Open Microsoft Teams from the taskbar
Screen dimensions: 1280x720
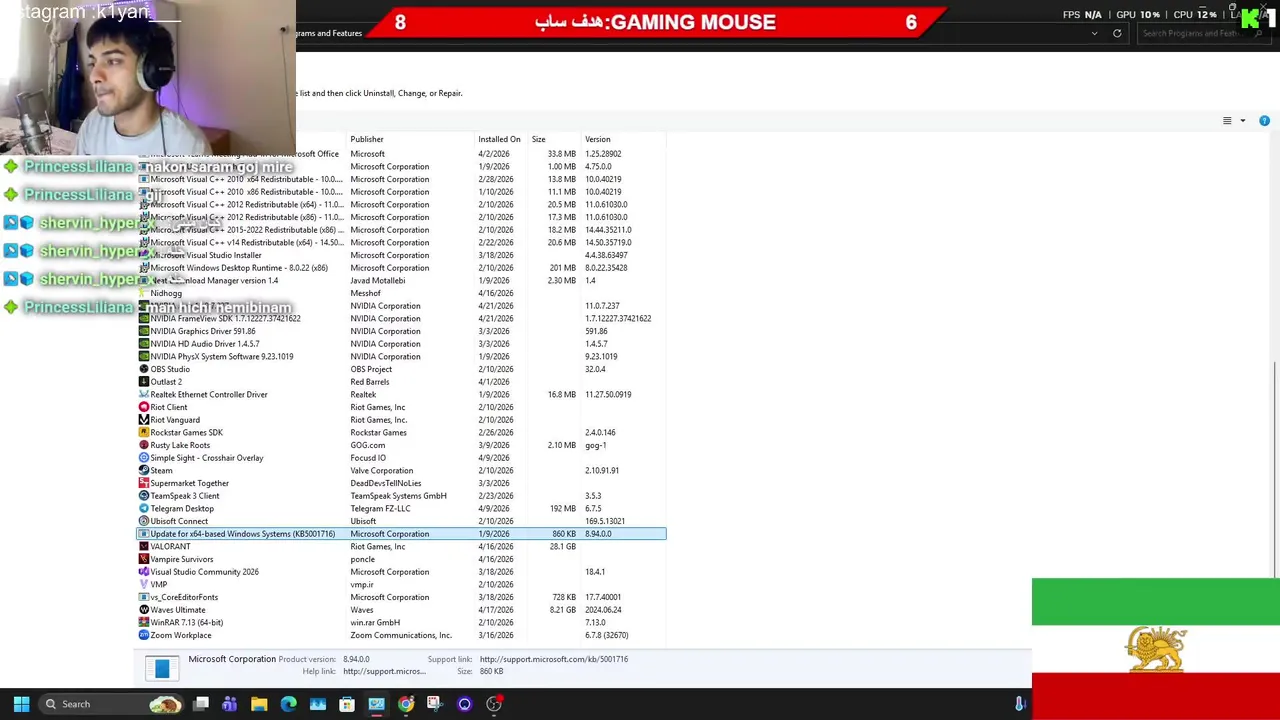229,704
